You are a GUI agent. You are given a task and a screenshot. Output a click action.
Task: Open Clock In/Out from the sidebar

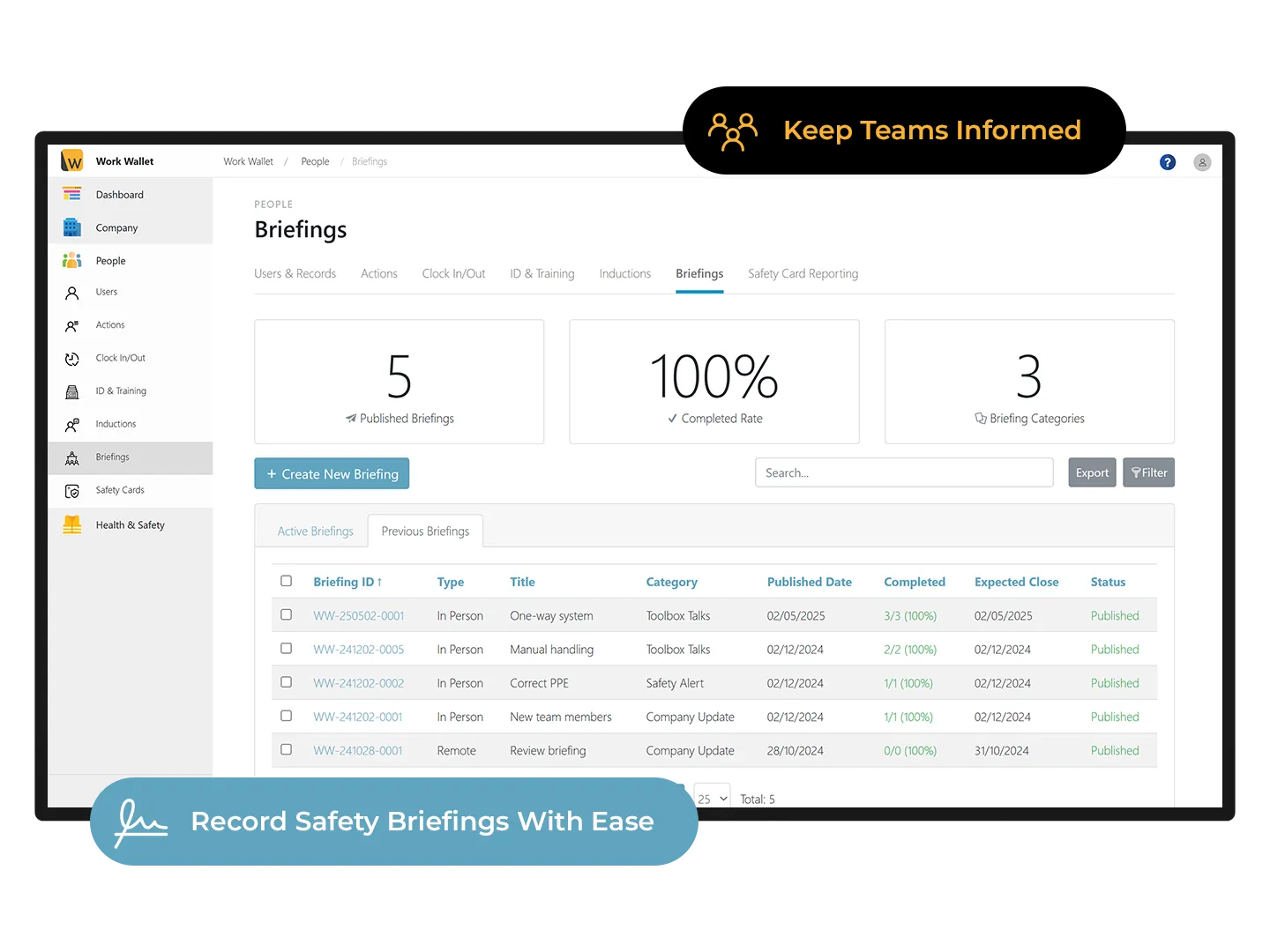[72, 358]
